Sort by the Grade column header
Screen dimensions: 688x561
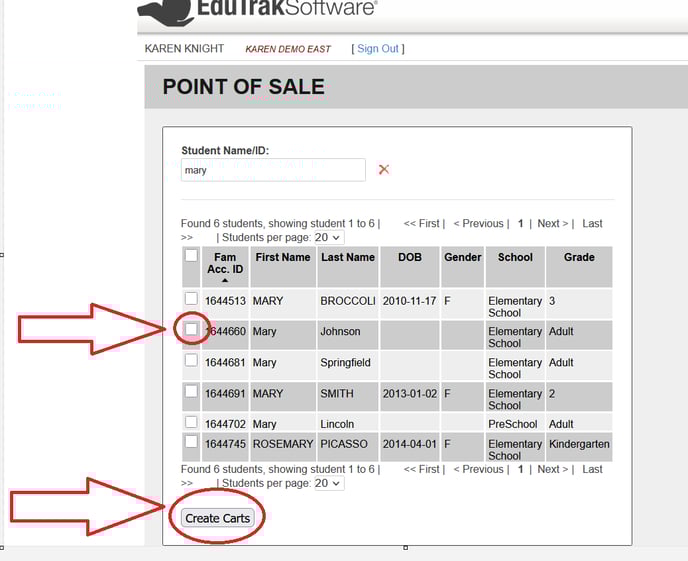[579, 257]
